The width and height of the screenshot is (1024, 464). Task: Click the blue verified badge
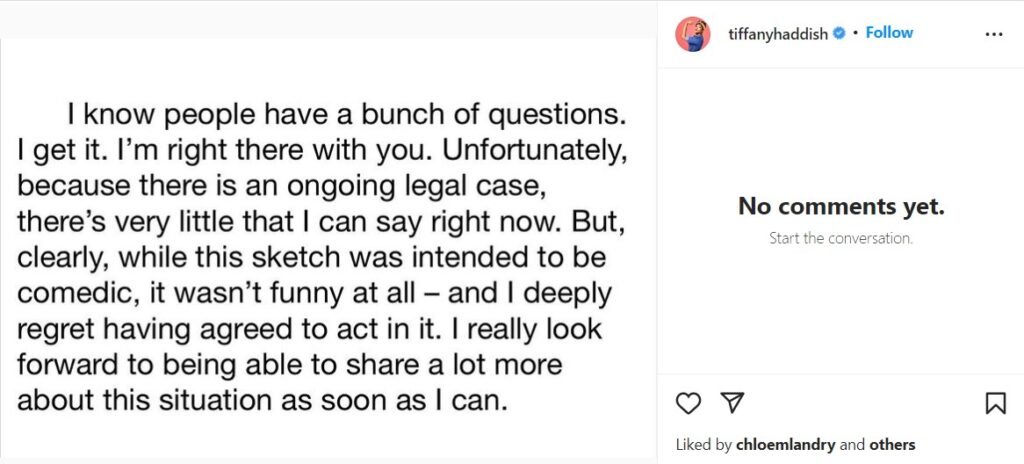pos(839,33)
